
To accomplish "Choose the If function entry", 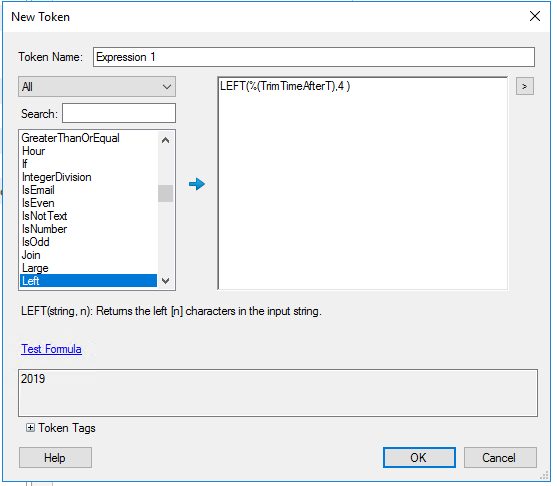I will tap(25, 164).
